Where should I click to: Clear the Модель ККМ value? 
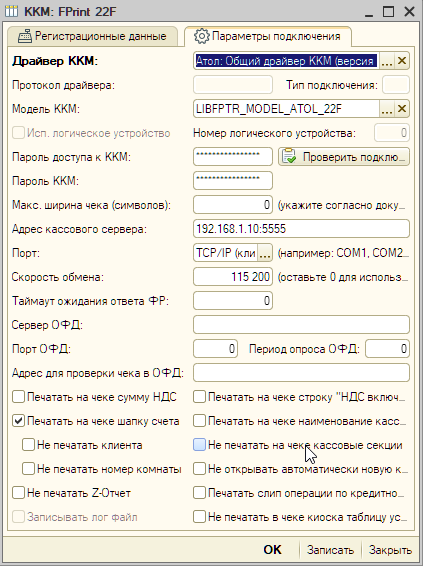(402, 109)
